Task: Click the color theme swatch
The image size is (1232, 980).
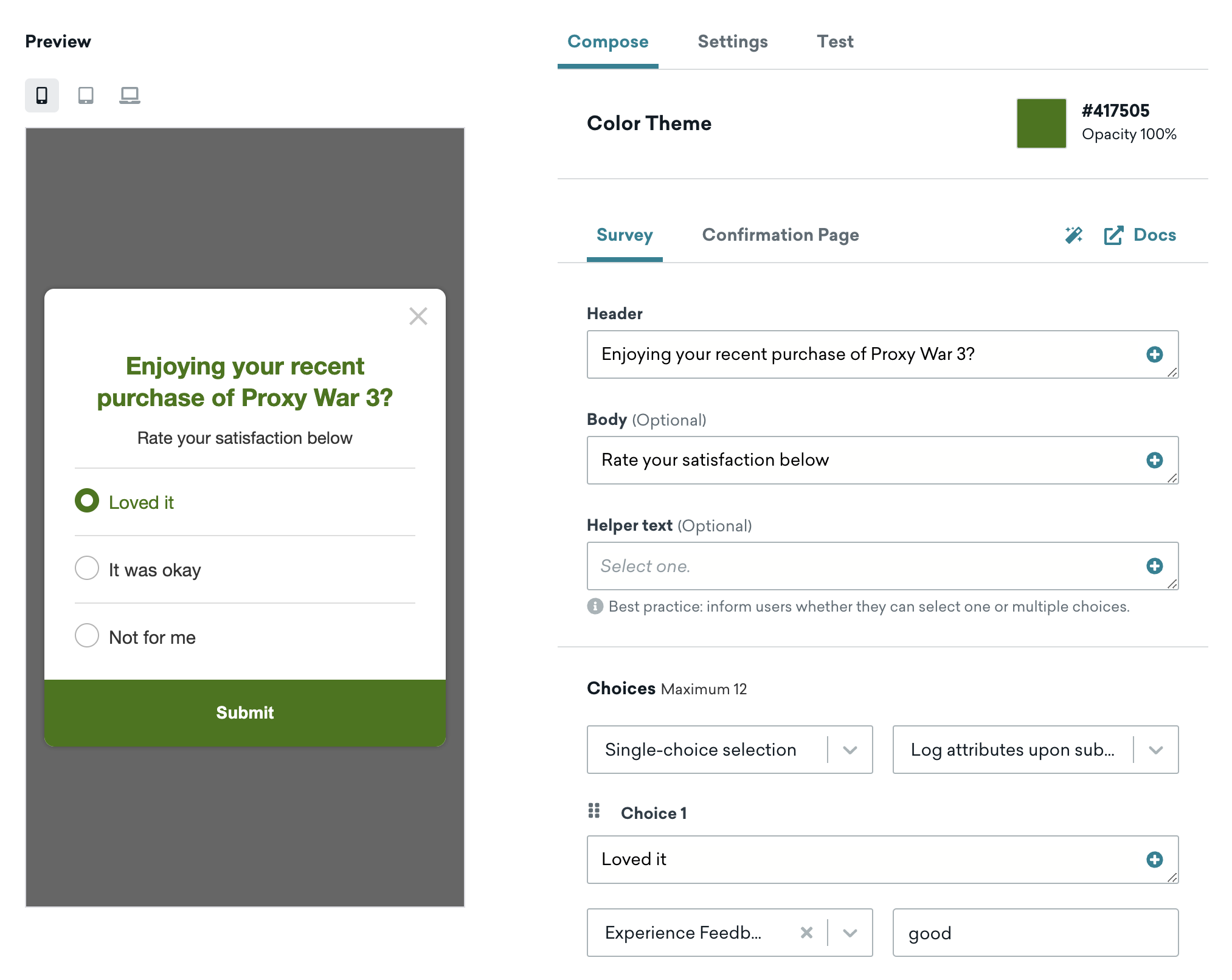Action: coord(1043,123)
